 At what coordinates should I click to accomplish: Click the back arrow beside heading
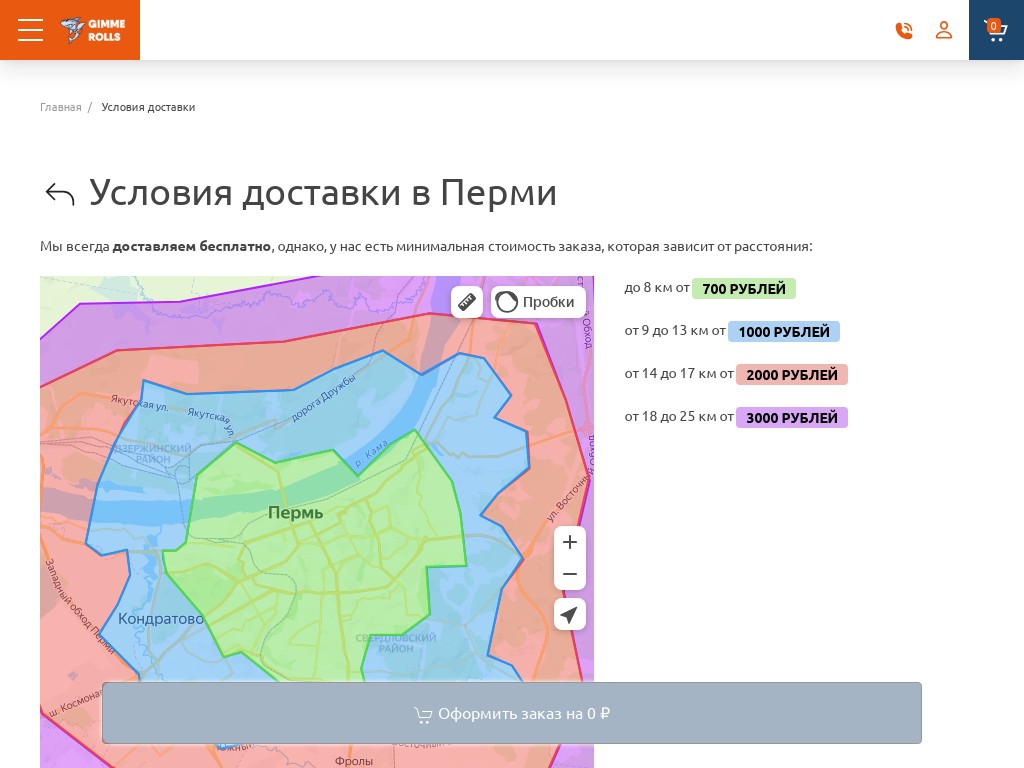(x=60, y=194)
